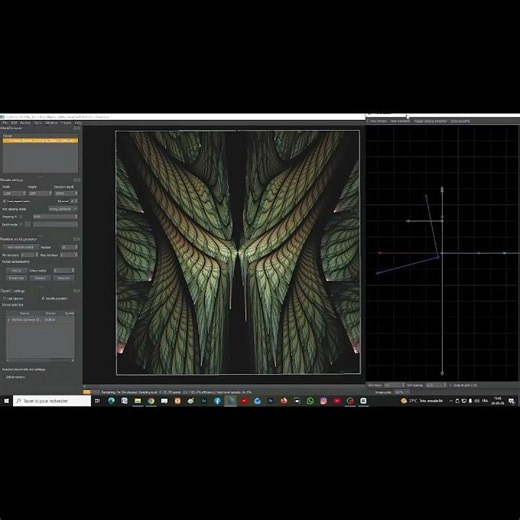This screenshot has height=520, width=520.
Task: Open Firefox from the taskbar
Action: click(x=284, y=401)
